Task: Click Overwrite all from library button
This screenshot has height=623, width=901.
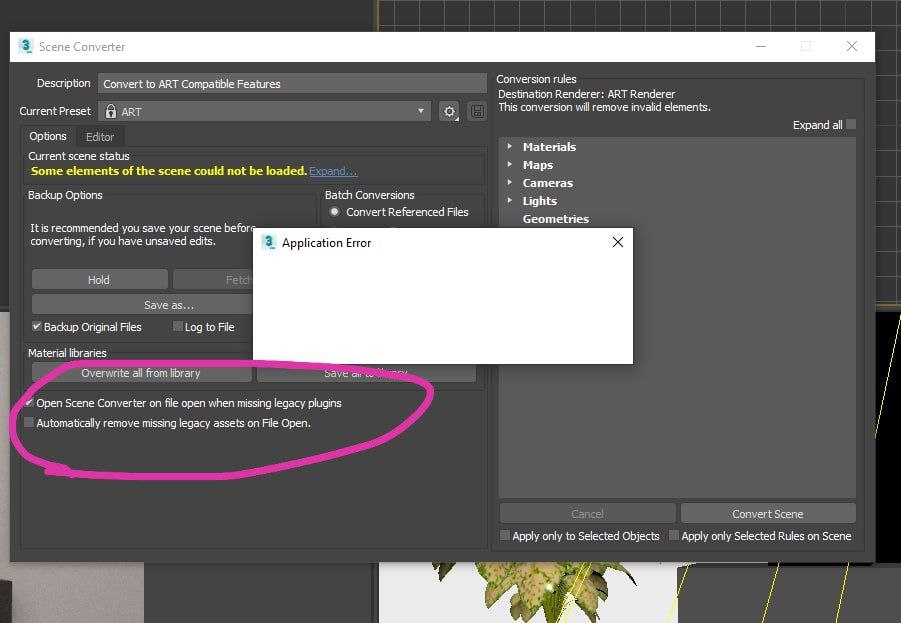Action: [141, 373]
